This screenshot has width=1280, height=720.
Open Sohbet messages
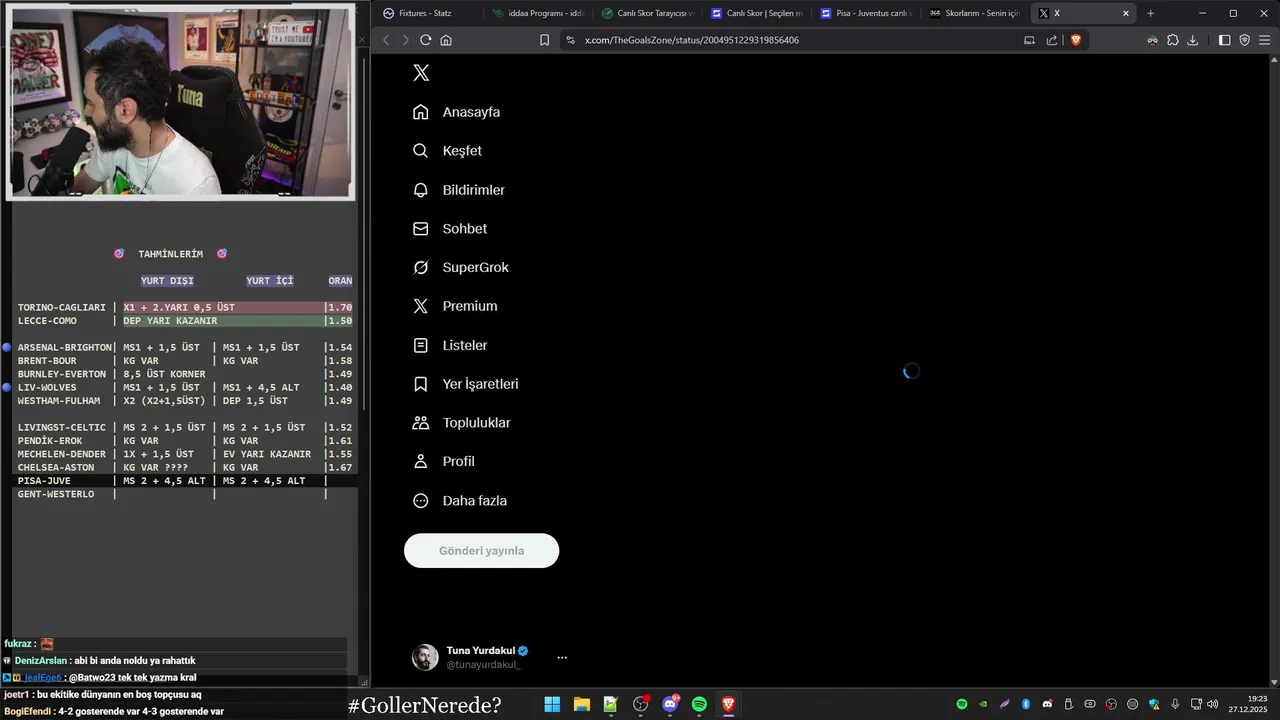[x=450, y=229]
